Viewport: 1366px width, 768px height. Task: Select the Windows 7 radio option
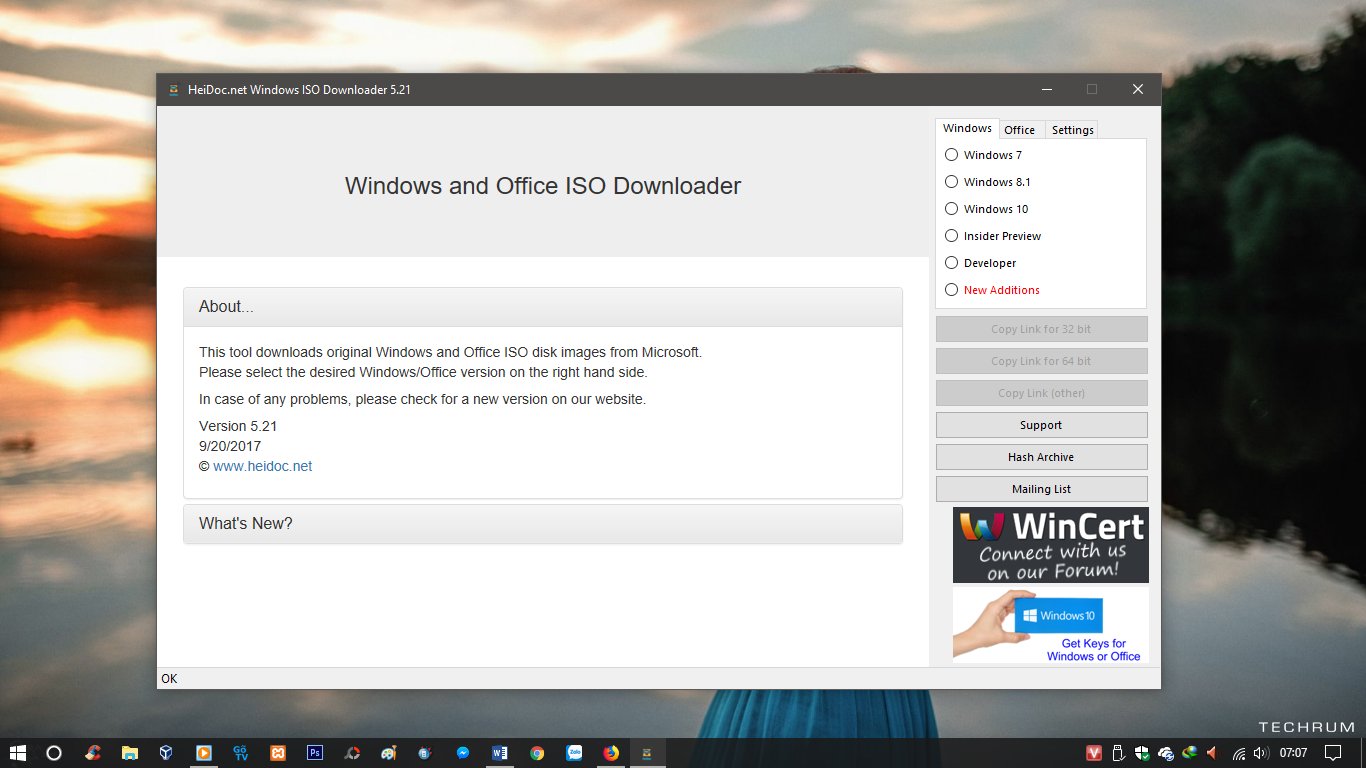[x=983, y=155]
